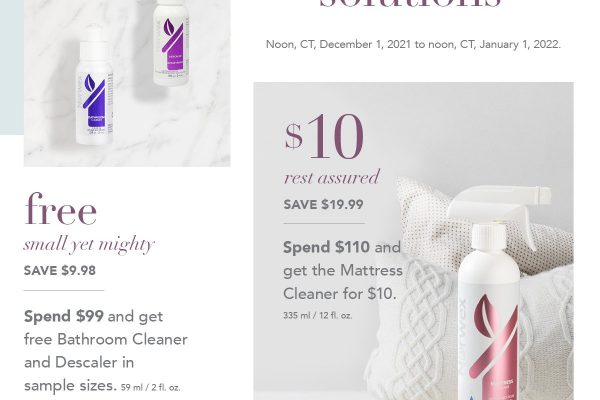Viewport: 600px width, 400px height.
Task: Click the "SAVE $19.99" label
Action: 323,204
